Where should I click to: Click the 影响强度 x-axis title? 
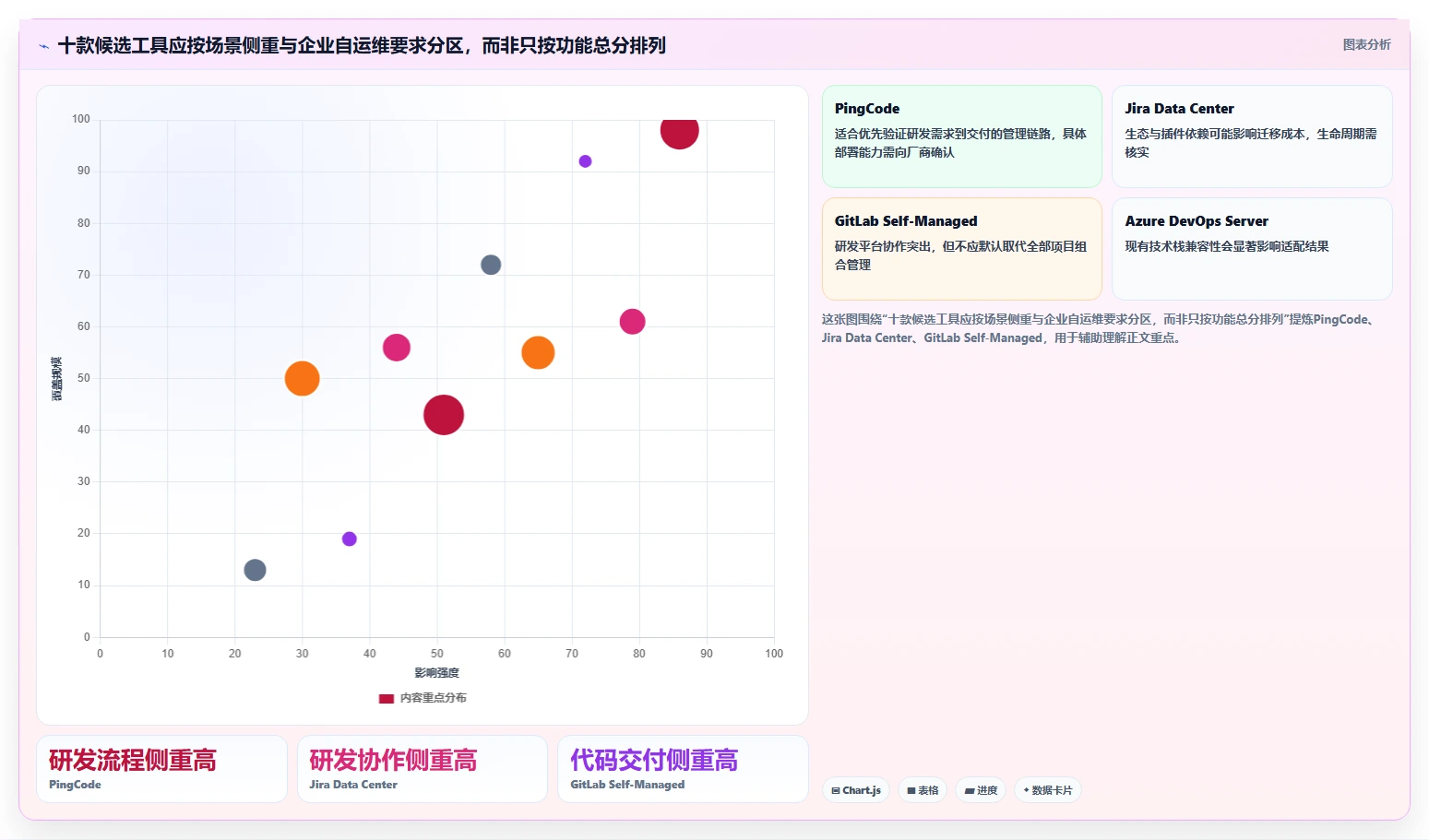tap(436, 673)
